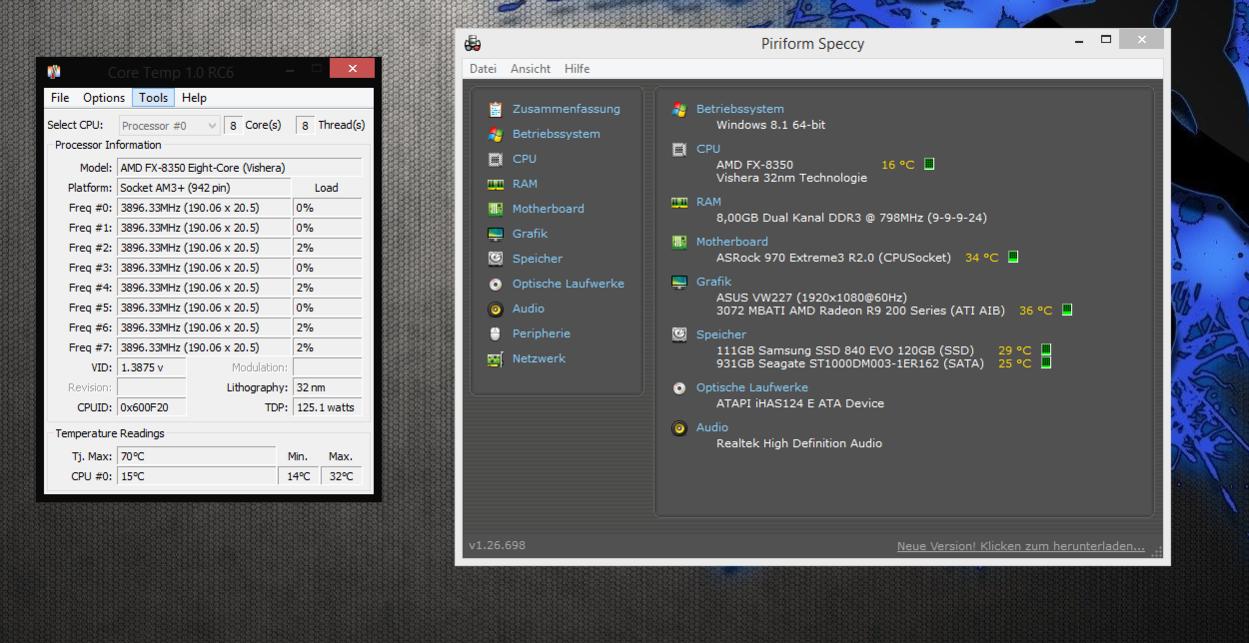This screenshot has width=1249, height=643.
Task: Open the Speicher section heading in summary
Action: [x=721, y=335]
